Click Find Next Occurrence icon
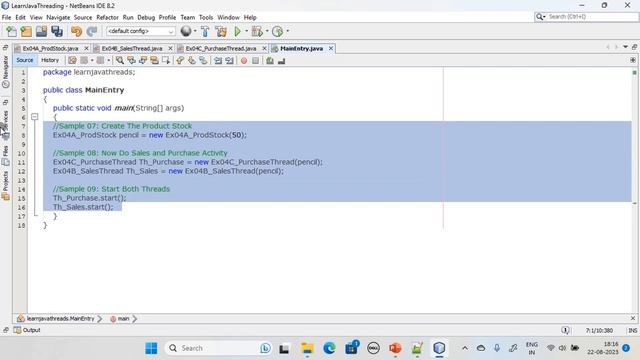 click(x=143, y=60)
